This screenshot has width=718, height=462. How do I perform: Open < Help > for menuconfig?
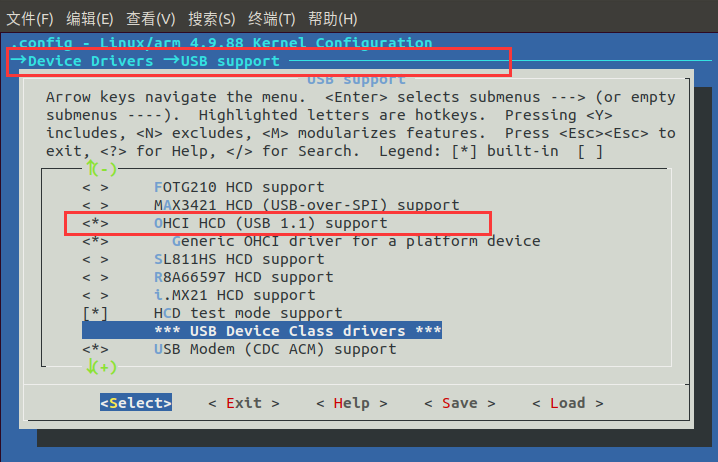coord(352,403)
